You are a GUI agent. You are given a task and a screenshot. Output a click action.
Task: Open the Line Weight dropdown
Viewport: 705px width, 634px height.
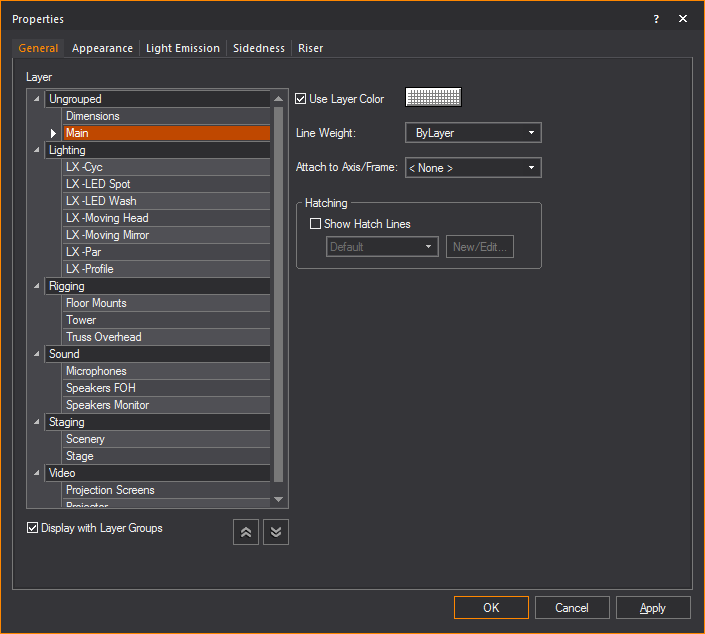pyautogui.click(x=473, y=133)
